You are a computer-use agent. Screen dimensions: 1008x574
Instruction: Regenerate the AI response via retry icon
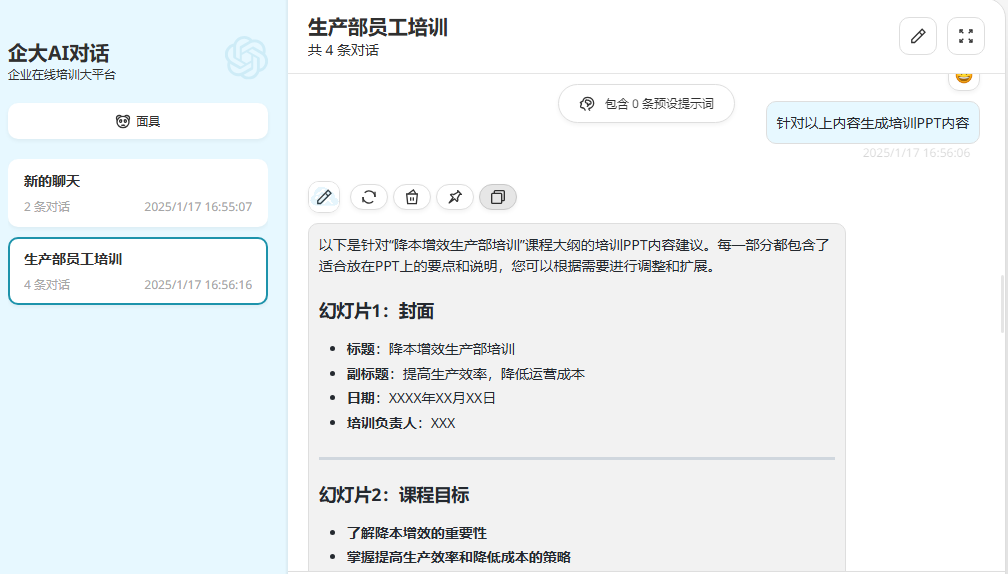369,197
